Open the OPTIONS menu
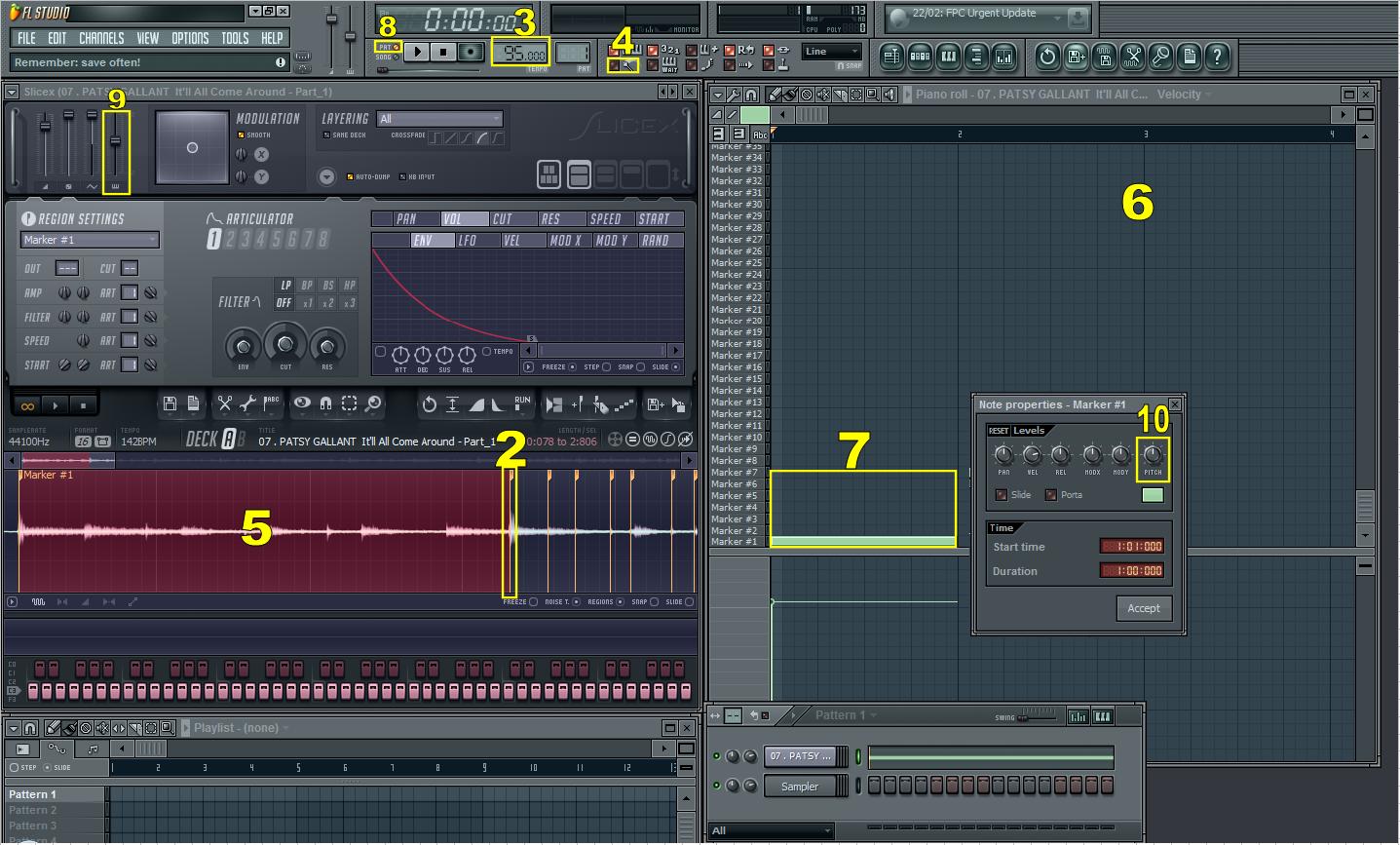This screenshot has width=1400, height=845. coord(189,38)
